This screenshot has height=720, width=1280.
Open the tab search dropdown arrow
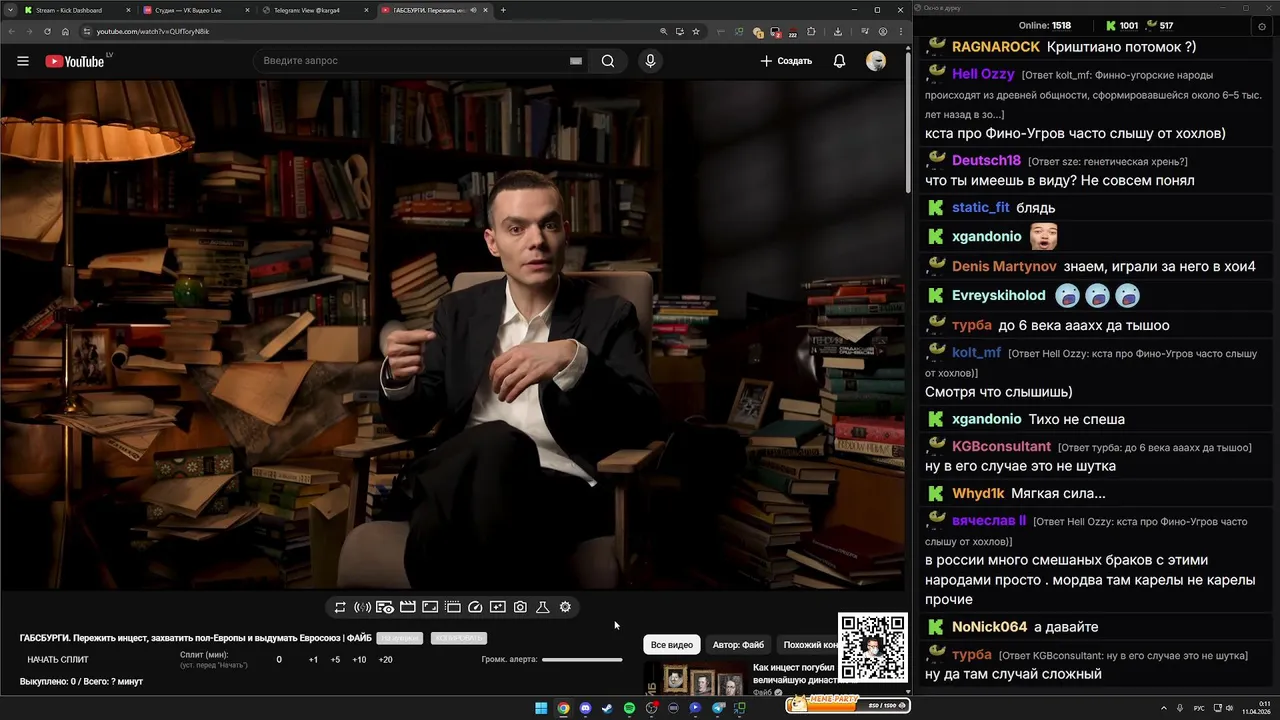(8, 10)
